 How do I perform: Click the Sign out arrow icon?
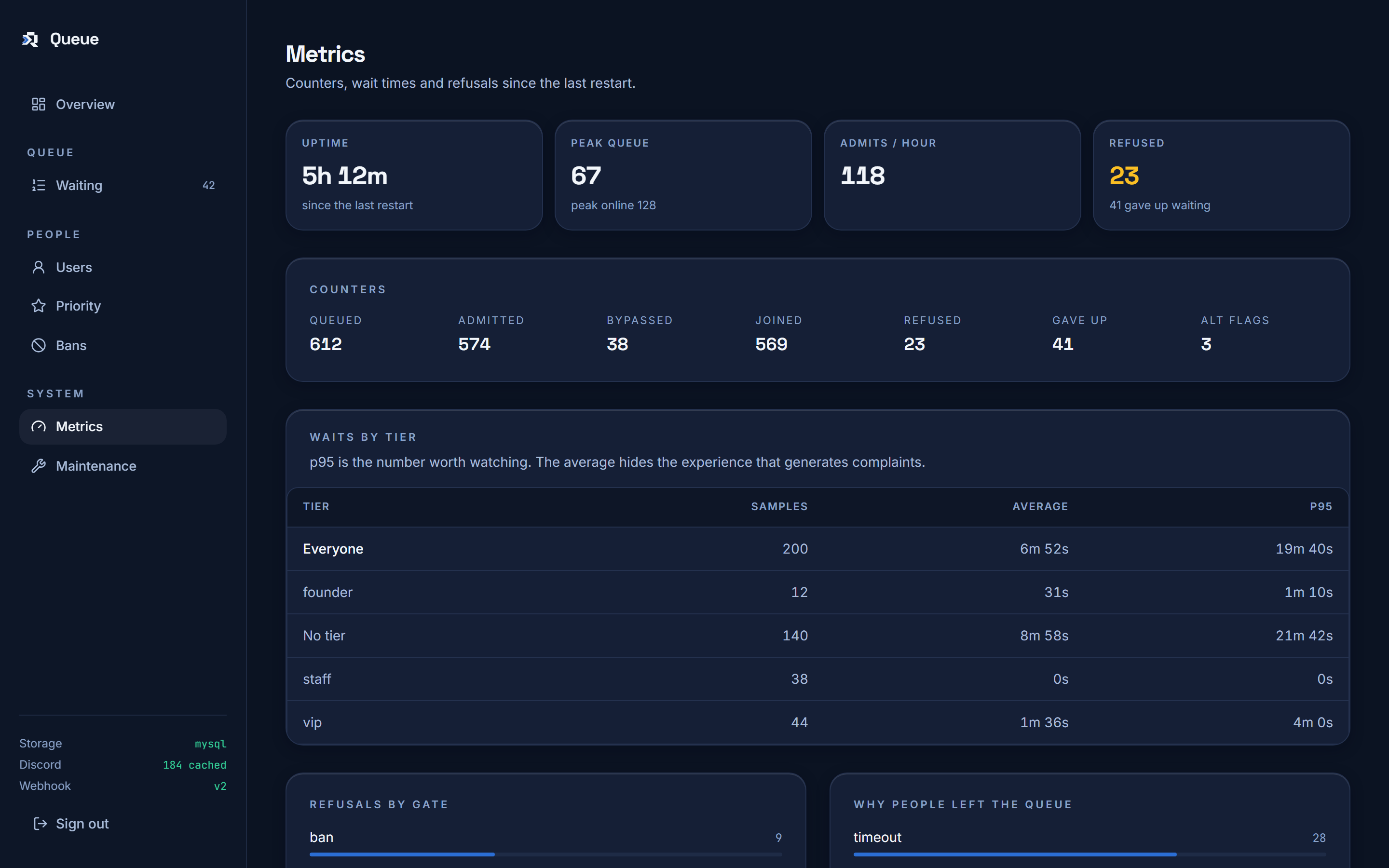click(40, 823)
